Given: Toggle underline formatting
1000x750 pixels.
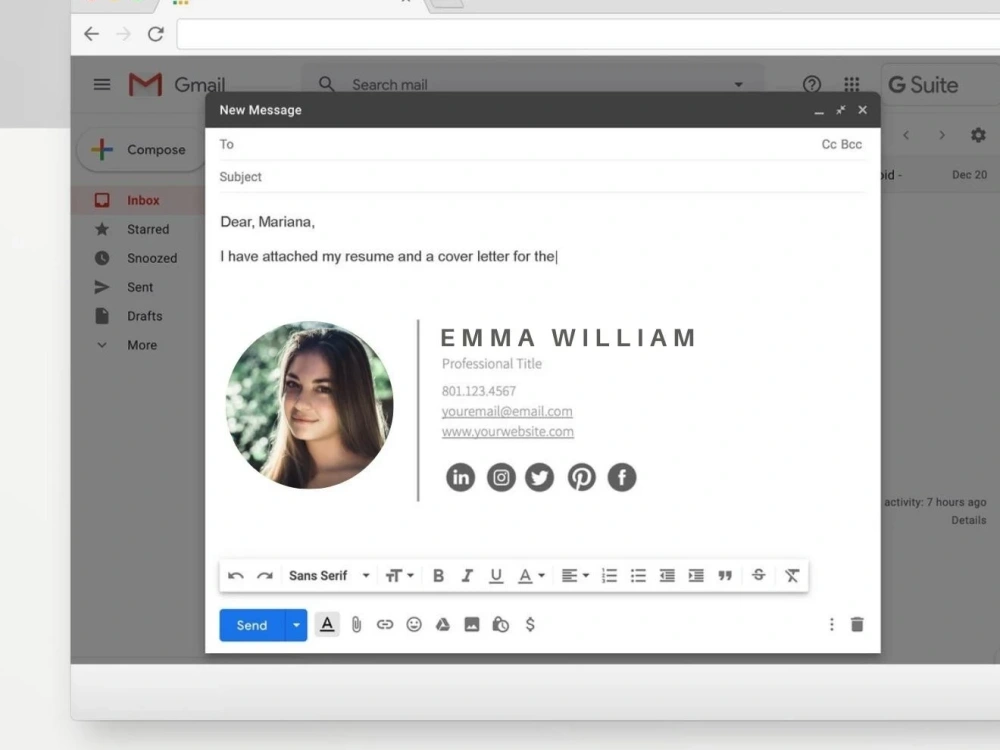Looking at the screenshot, I should [496, 576].
